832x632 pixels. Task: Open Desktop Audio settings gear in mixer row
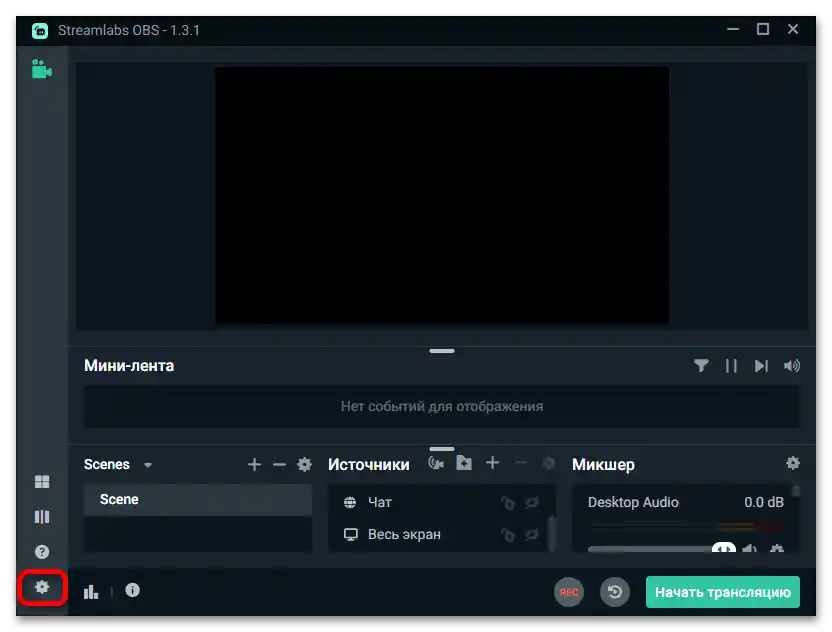(777, 549)
